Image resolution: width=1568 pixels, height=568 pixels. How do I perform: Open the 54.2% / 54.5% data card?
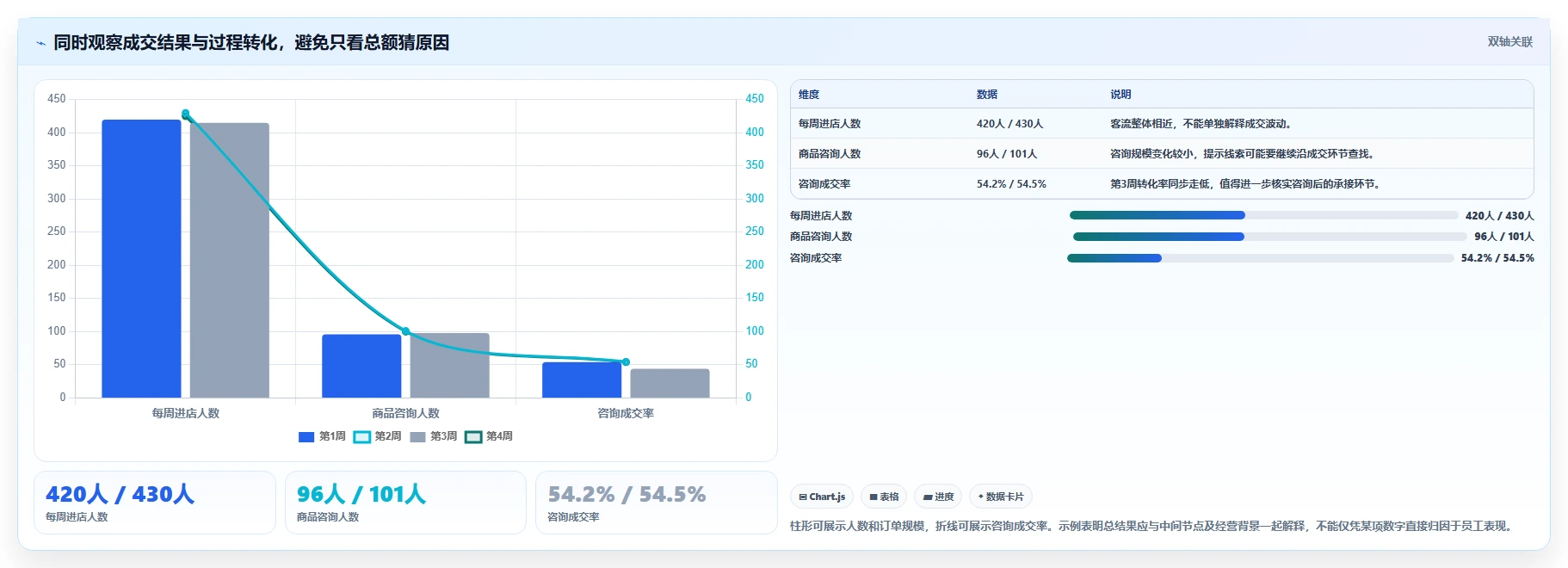click(657, 503)
